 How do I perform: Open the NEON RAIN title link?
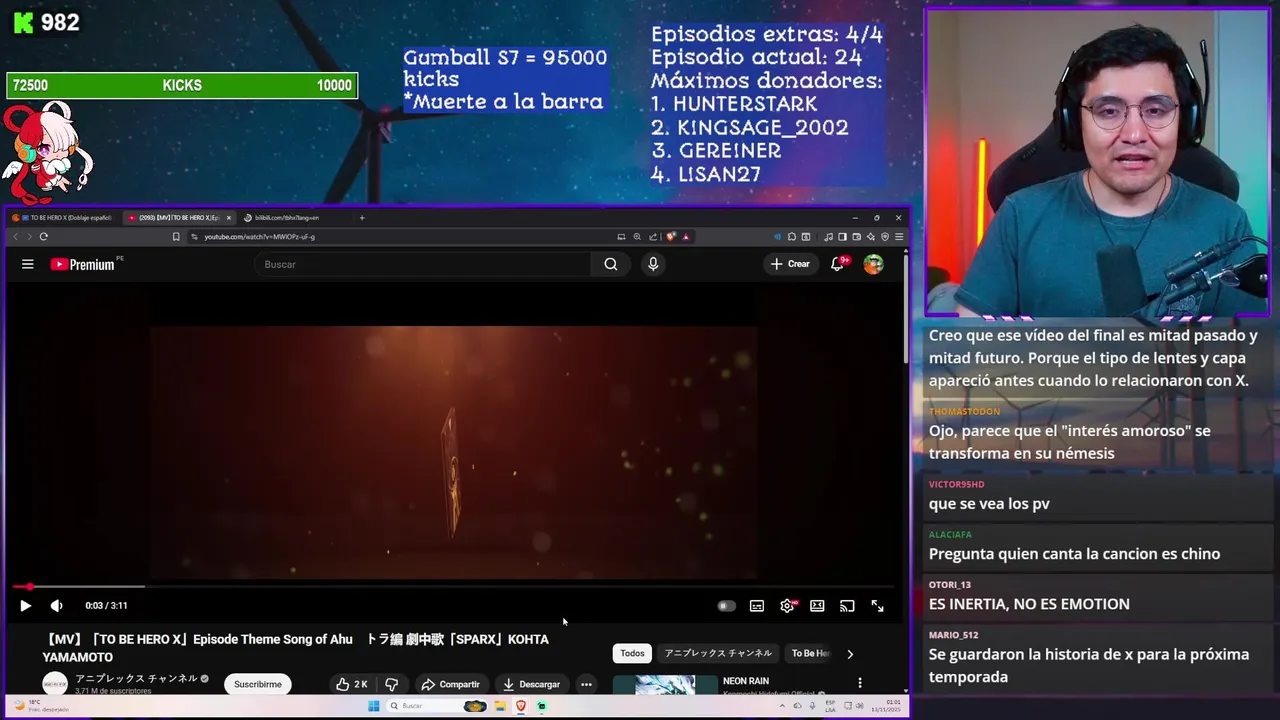tap(746, 681)
